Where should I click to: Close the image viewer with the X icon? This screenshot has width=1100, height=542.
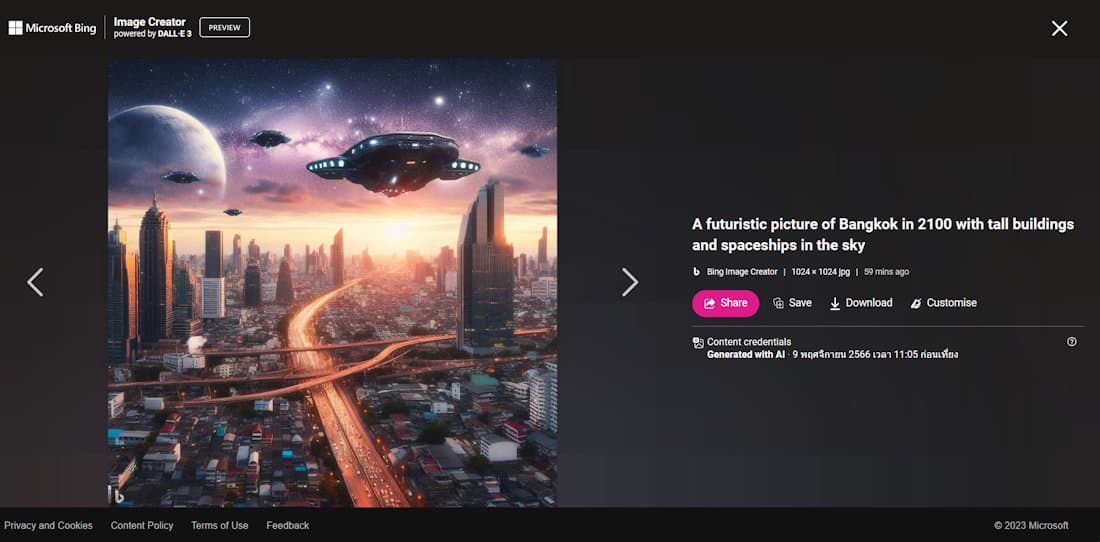pyautogui.click(x=1059, y=28)
